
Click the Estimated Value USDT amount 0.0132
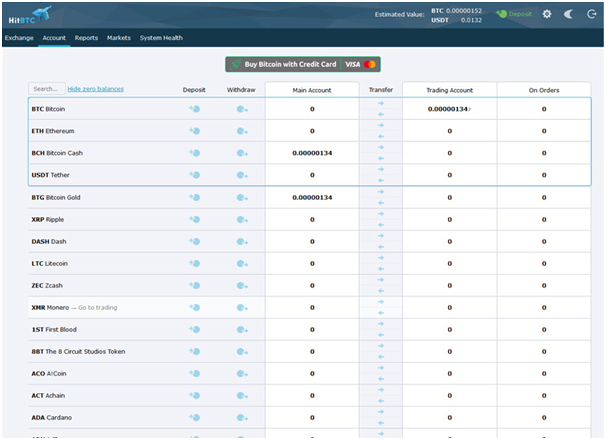tap(471, 20)
